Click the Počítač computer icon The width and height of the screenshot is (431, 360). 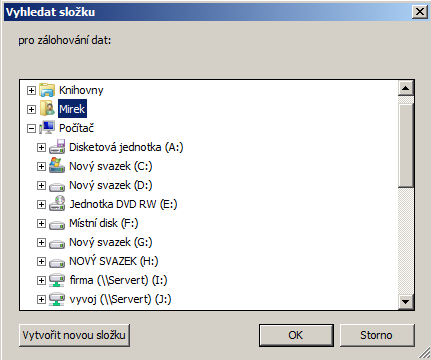pyautogui.click(x=47, y=128)
